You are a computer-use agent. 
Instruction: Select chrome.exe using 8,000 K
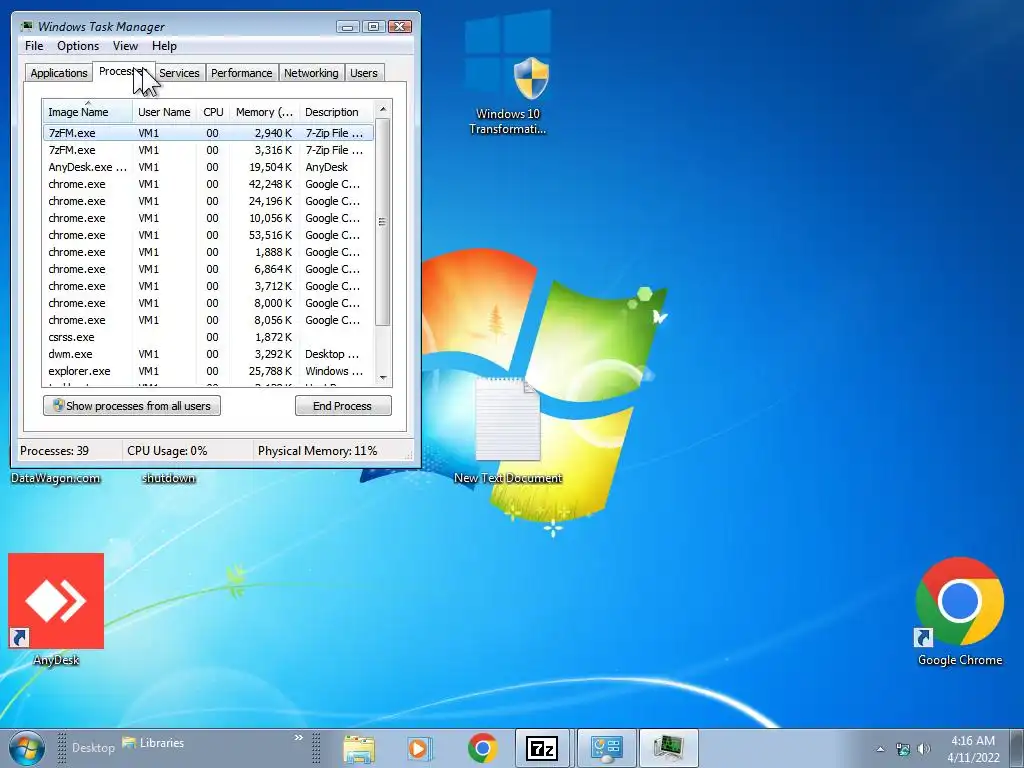click(x=208, y=303)
